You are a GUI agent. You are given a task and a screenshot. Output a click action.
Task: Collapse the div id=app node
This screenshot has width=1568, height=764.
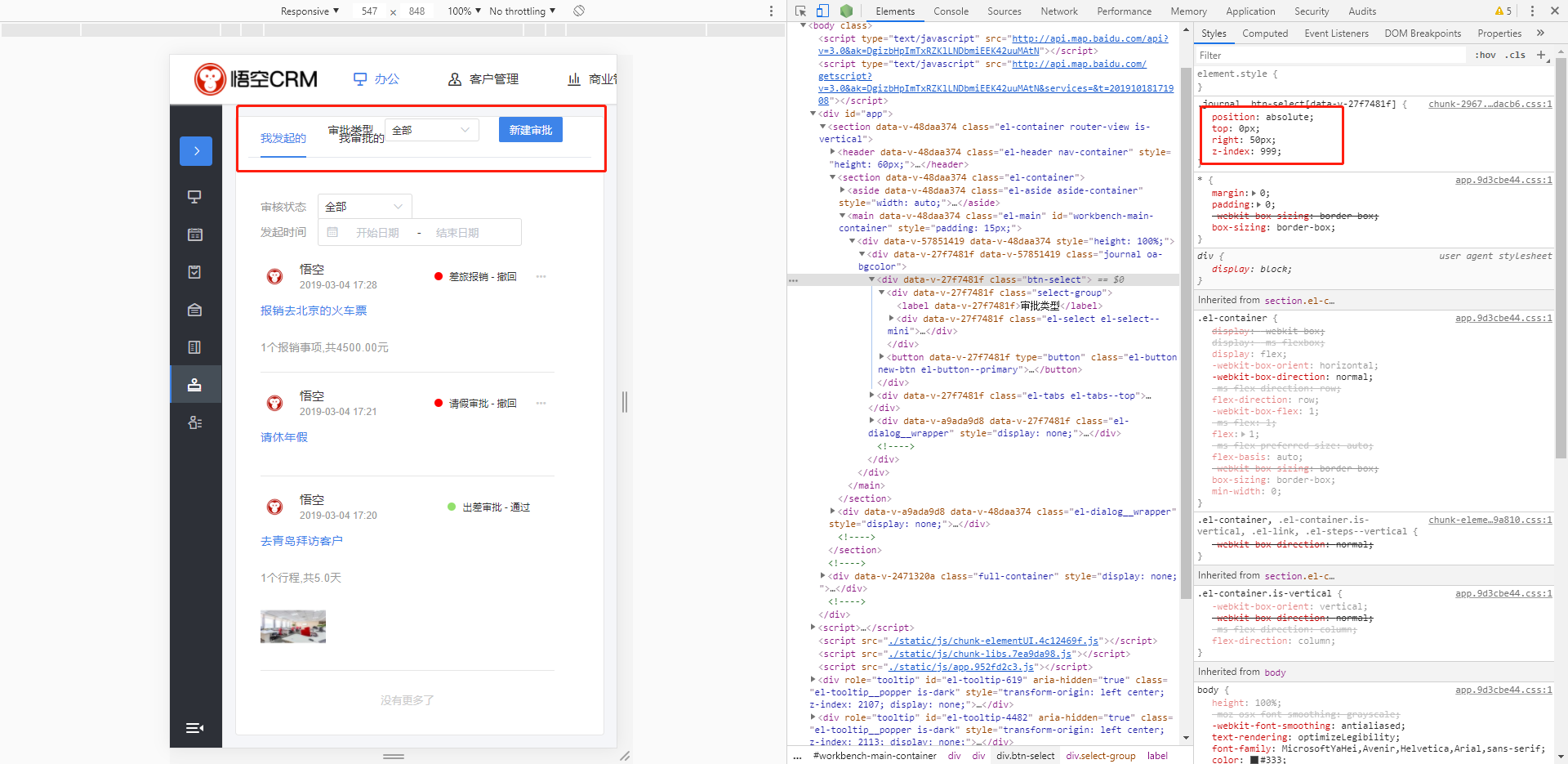point(813,114)
